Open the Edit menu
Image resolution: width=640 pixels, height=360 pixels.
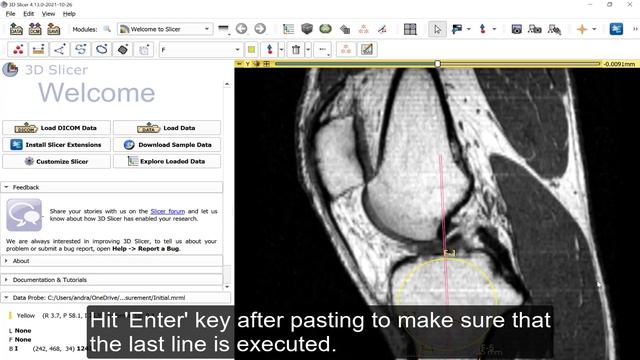(29, 13)
